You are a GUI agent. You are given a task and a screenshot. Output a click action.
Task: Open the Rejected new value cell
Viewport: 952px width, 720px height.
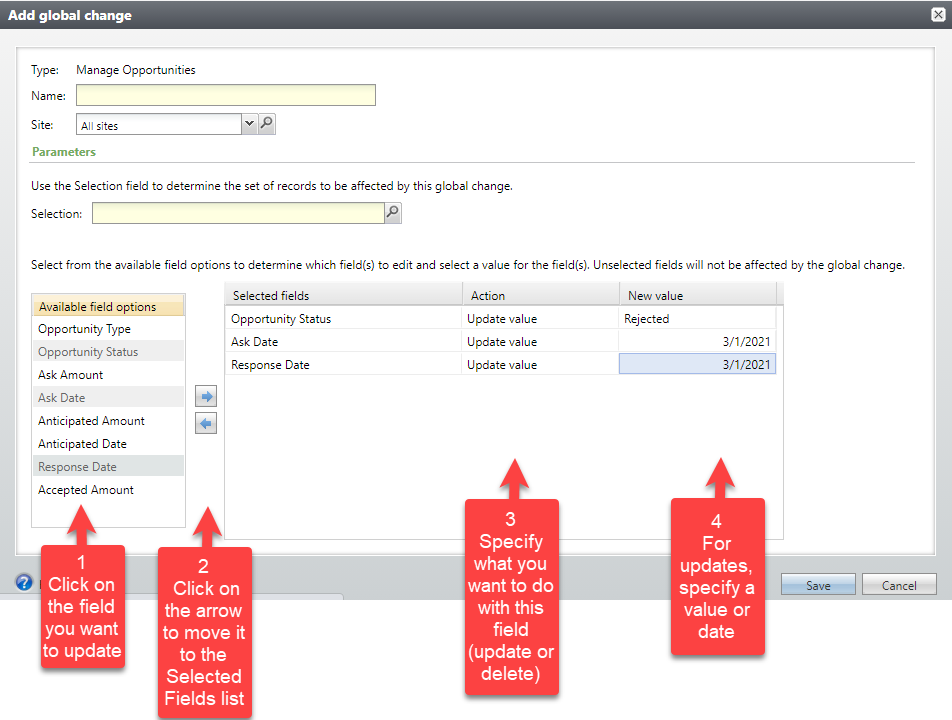click(696, 319)
